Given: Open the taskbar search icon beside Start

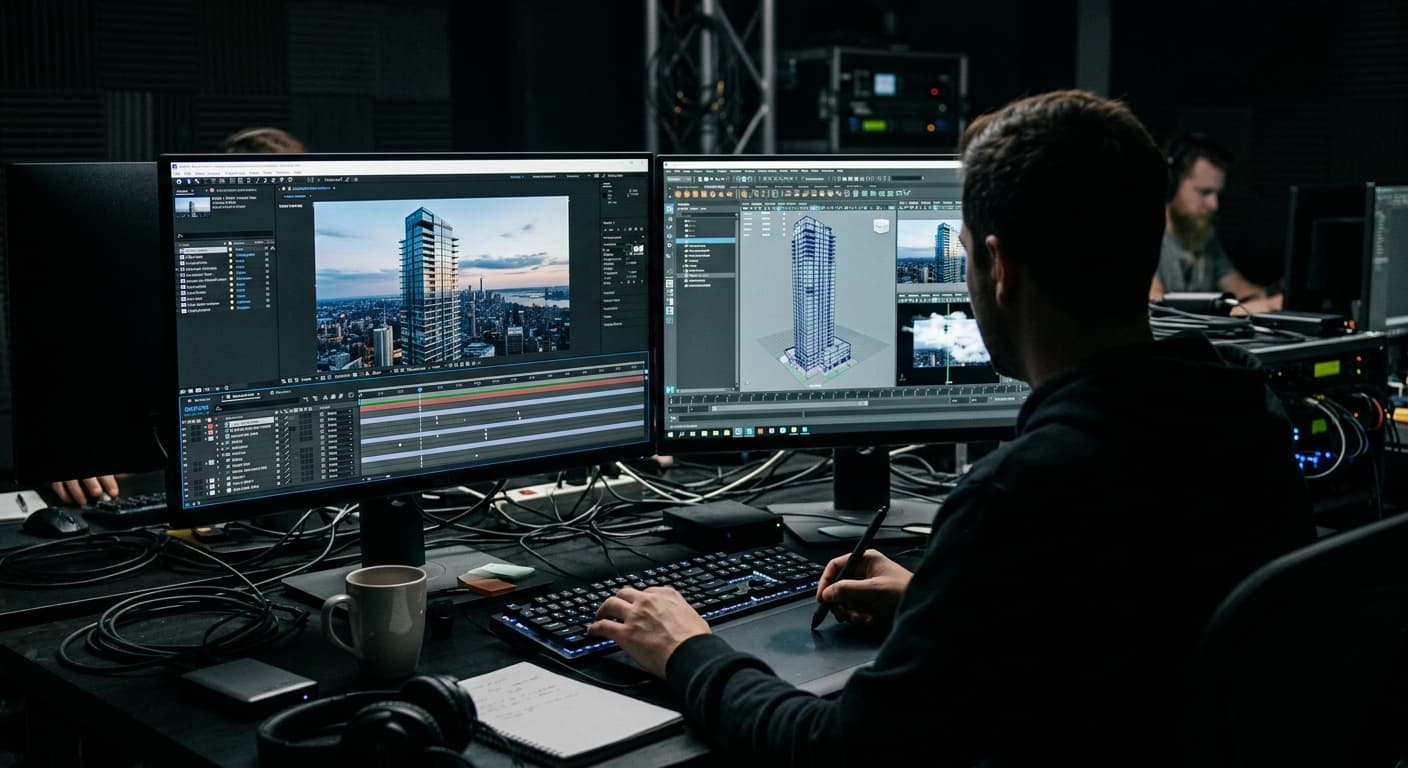Looking at the screenshot, I should coord(680,433).
